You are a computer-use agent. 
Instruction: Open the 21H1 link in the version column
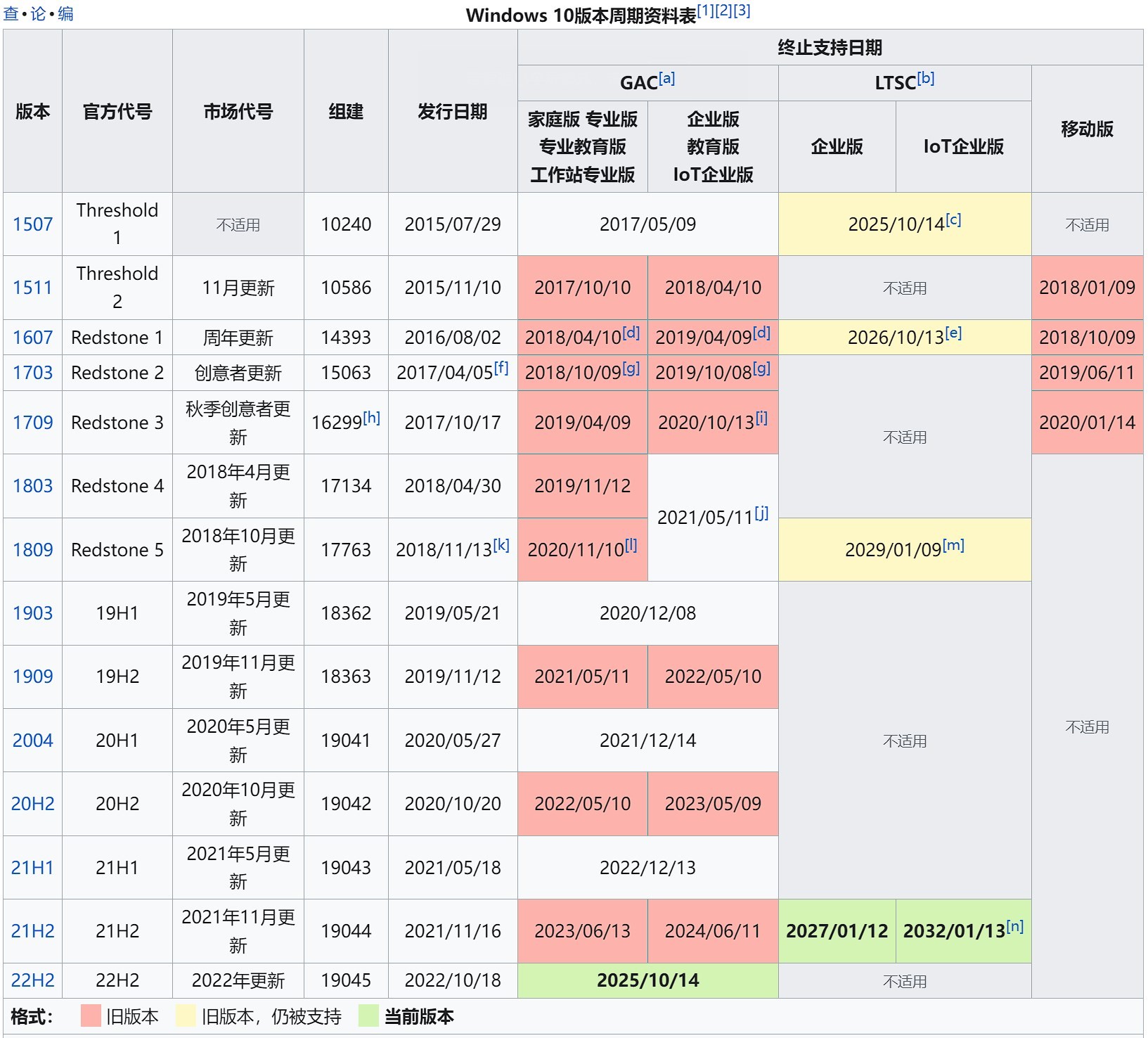point(32,868)
